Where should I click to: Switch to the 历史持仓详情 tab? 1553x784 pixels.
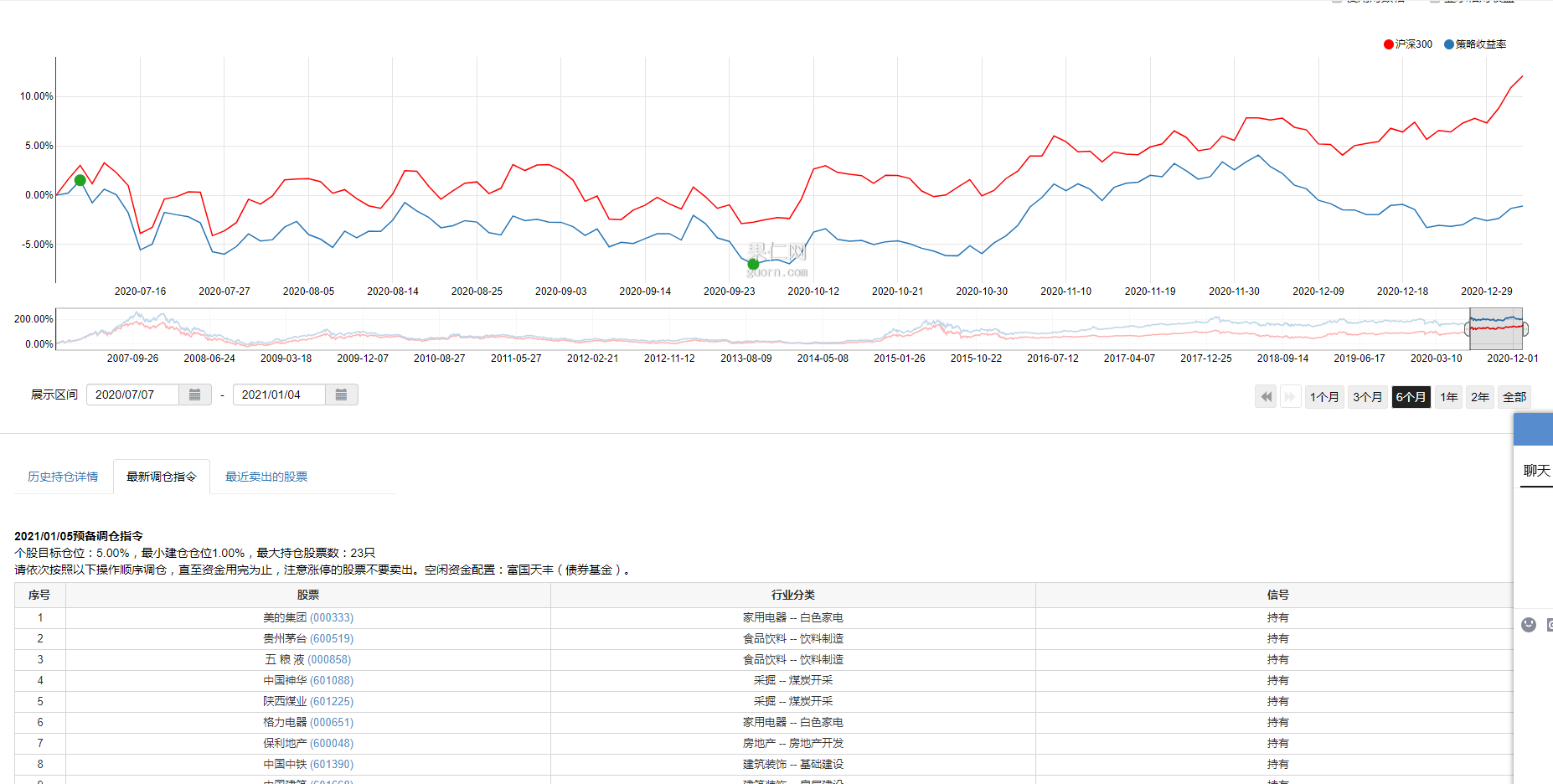(x=63, y=477)
